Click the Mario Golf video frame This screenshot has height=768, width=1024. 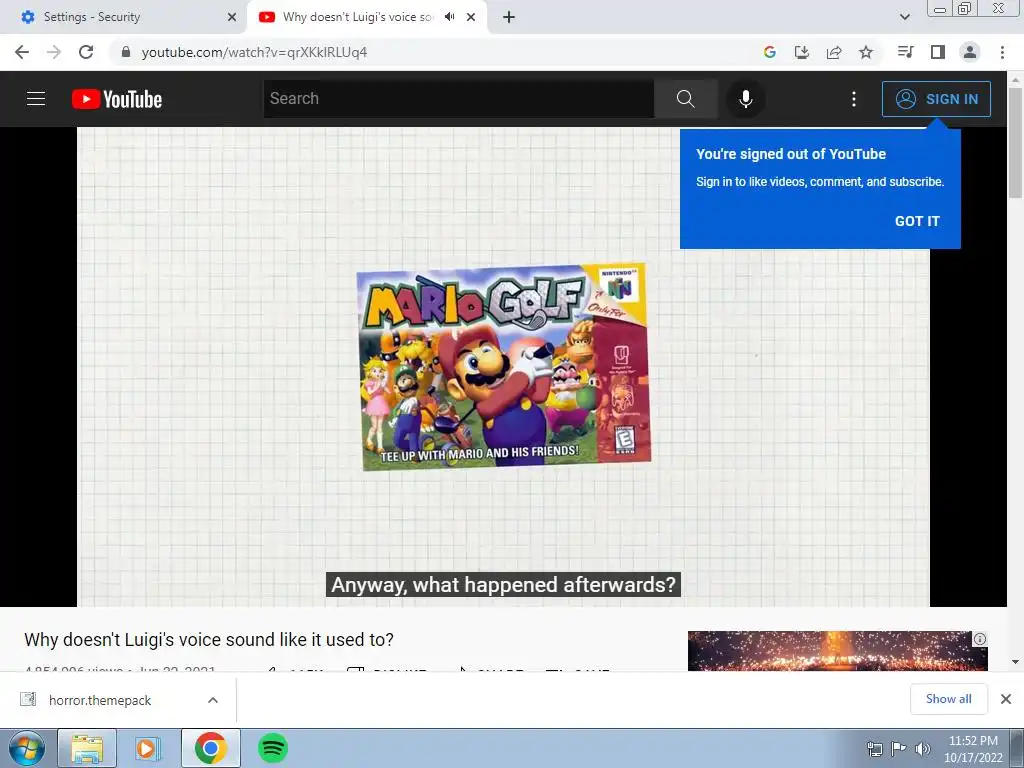(x=503, y=366)
